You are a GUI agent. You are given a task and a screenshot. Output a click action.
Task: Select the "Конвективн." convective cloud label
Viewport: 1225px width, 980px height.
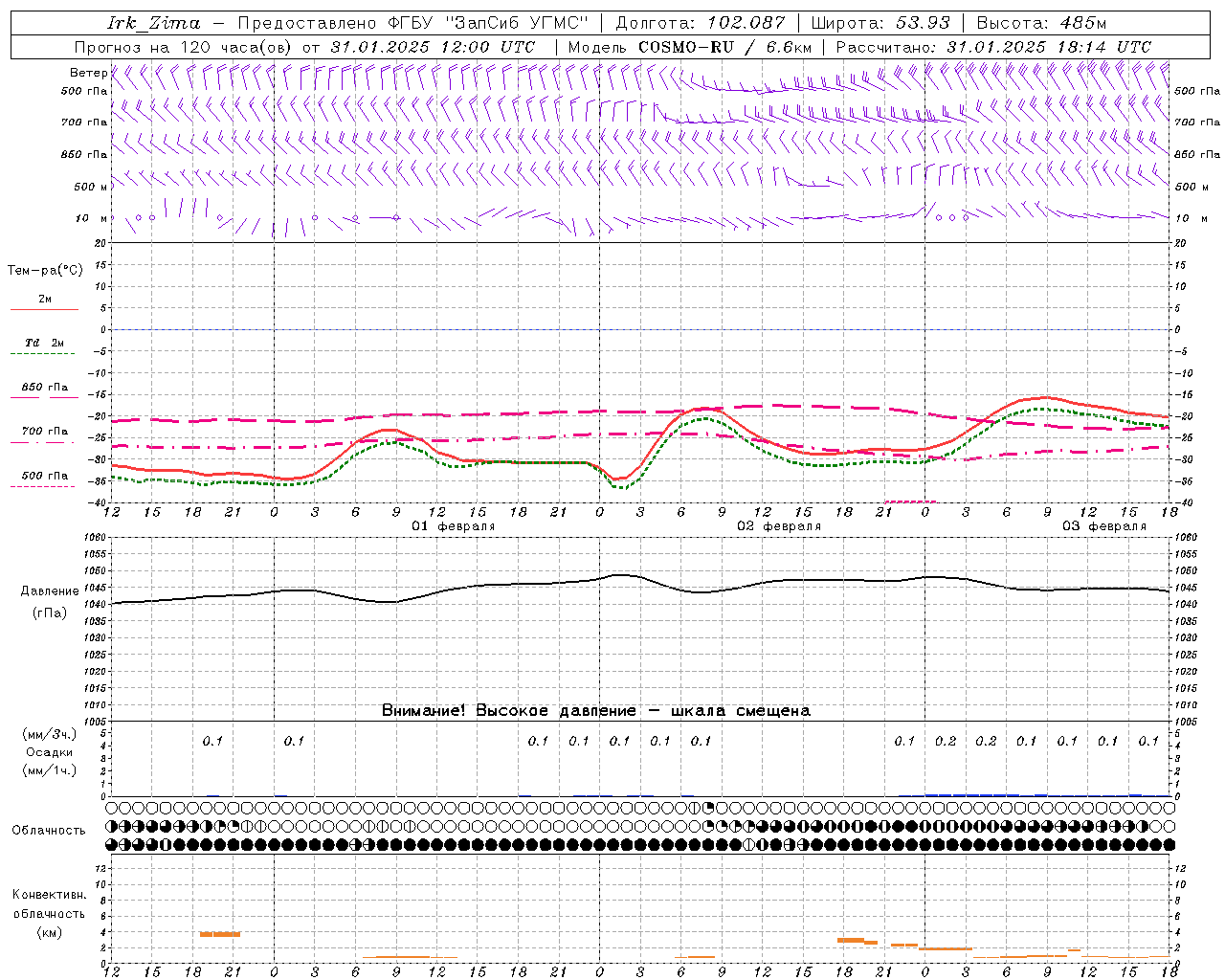pyautogui.click(x=49, y=895)
